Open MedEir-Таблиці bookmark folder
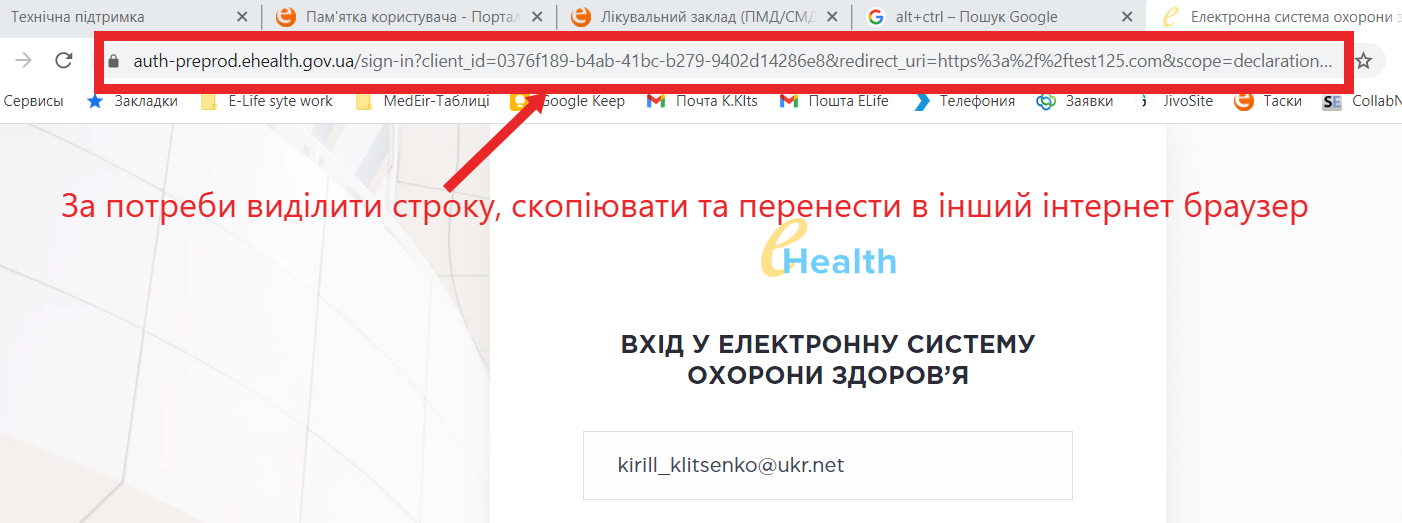 coord(423,101)
